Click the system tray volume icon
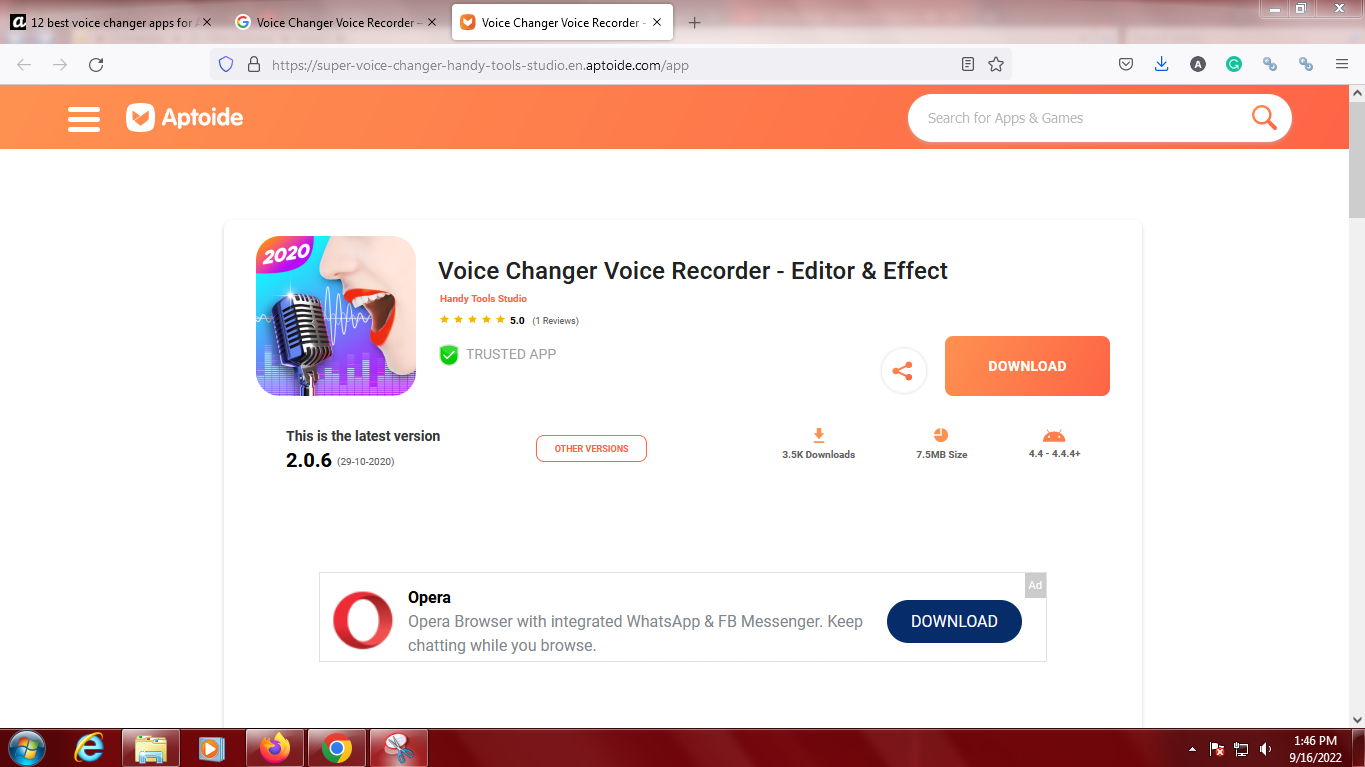1365x767 pixels. (x=1266, y=748)
